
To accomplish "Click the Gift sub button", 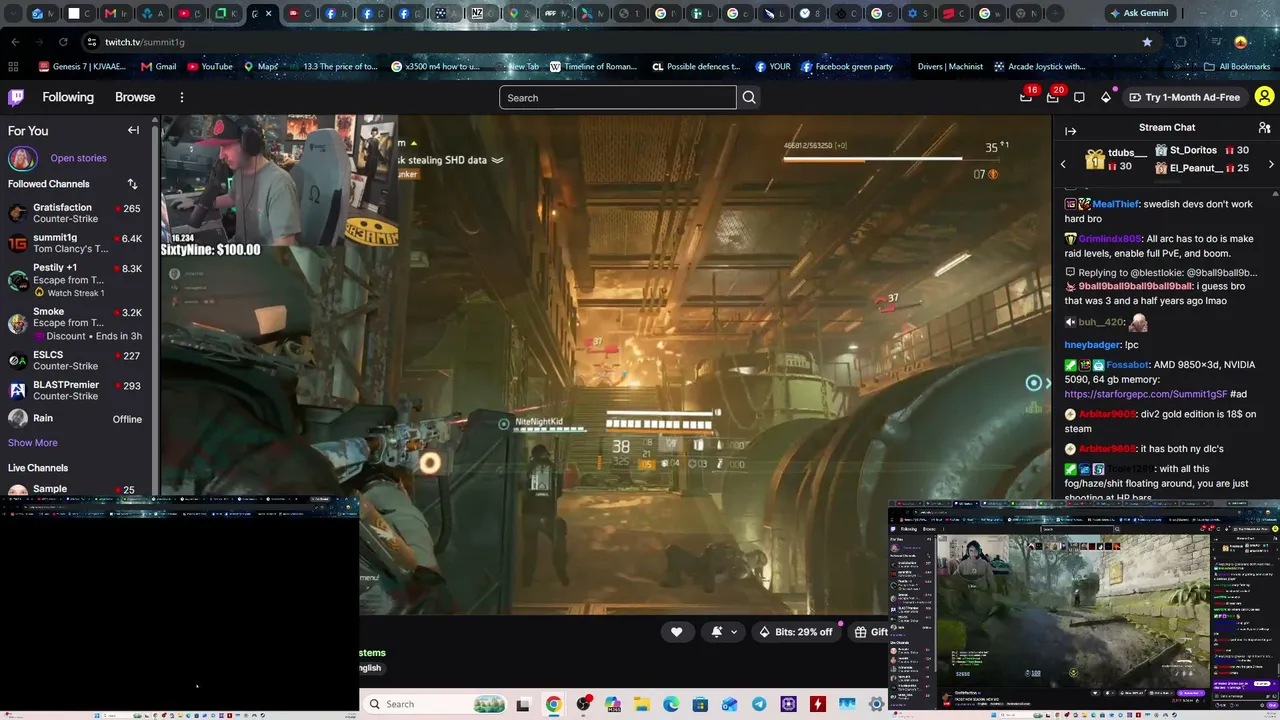I will coord(870,632).
